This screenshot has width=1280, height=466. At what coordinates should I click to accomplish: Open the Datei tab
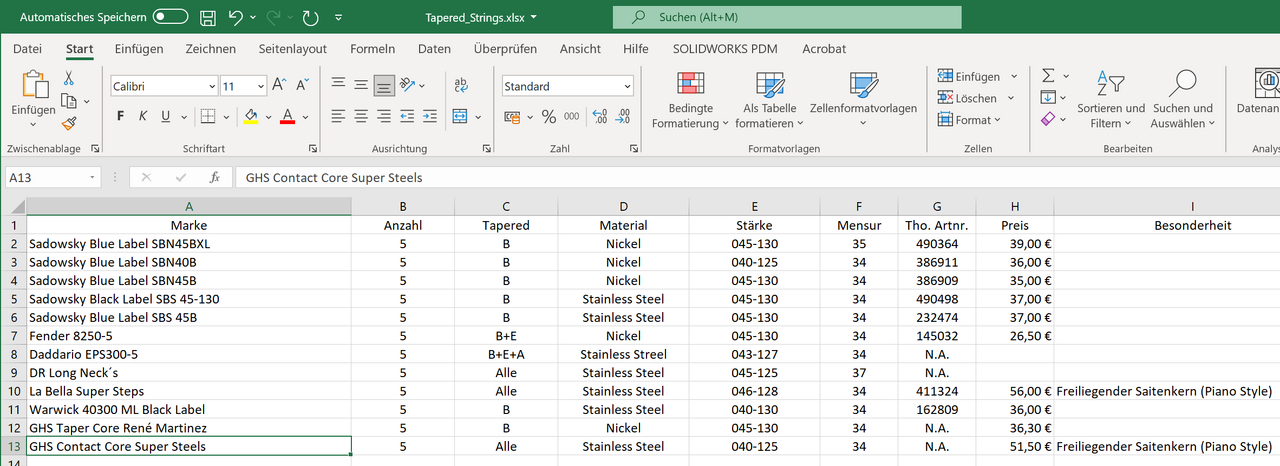pos(28,48)
